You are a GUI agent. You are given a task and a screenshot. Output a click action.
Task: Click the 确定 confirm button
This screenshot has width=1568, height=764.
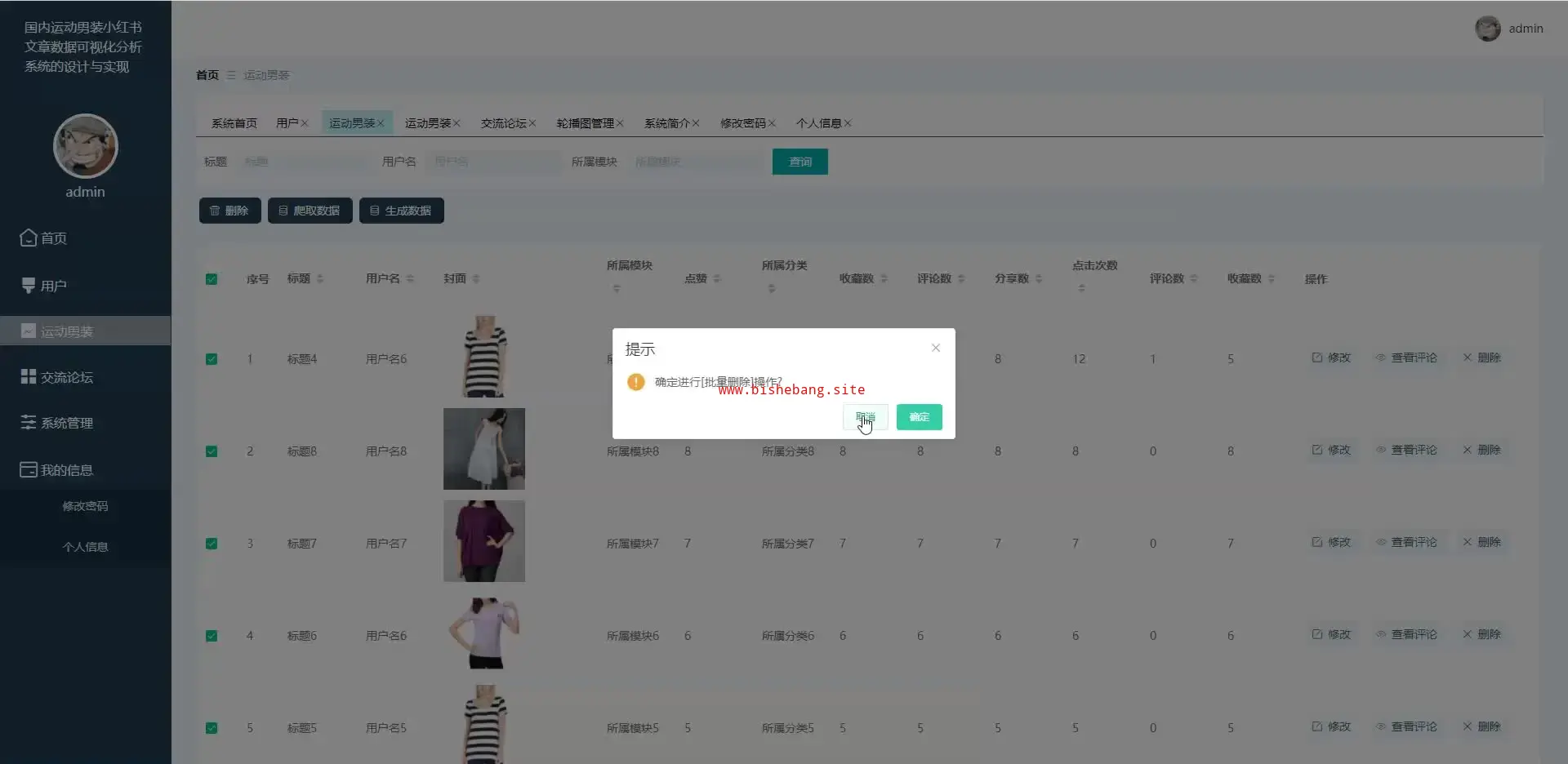[919, 417]
